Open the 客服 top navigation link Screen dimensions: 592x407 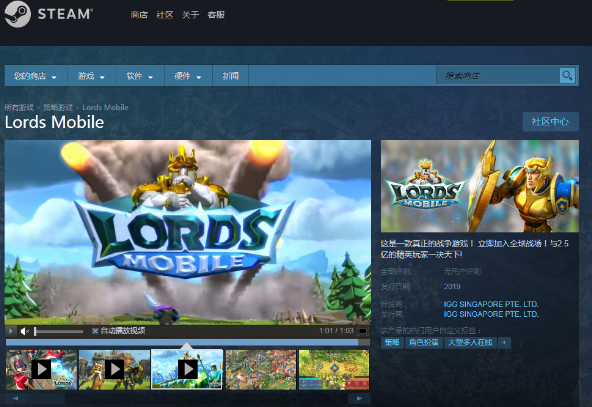[x=216, y=15]
